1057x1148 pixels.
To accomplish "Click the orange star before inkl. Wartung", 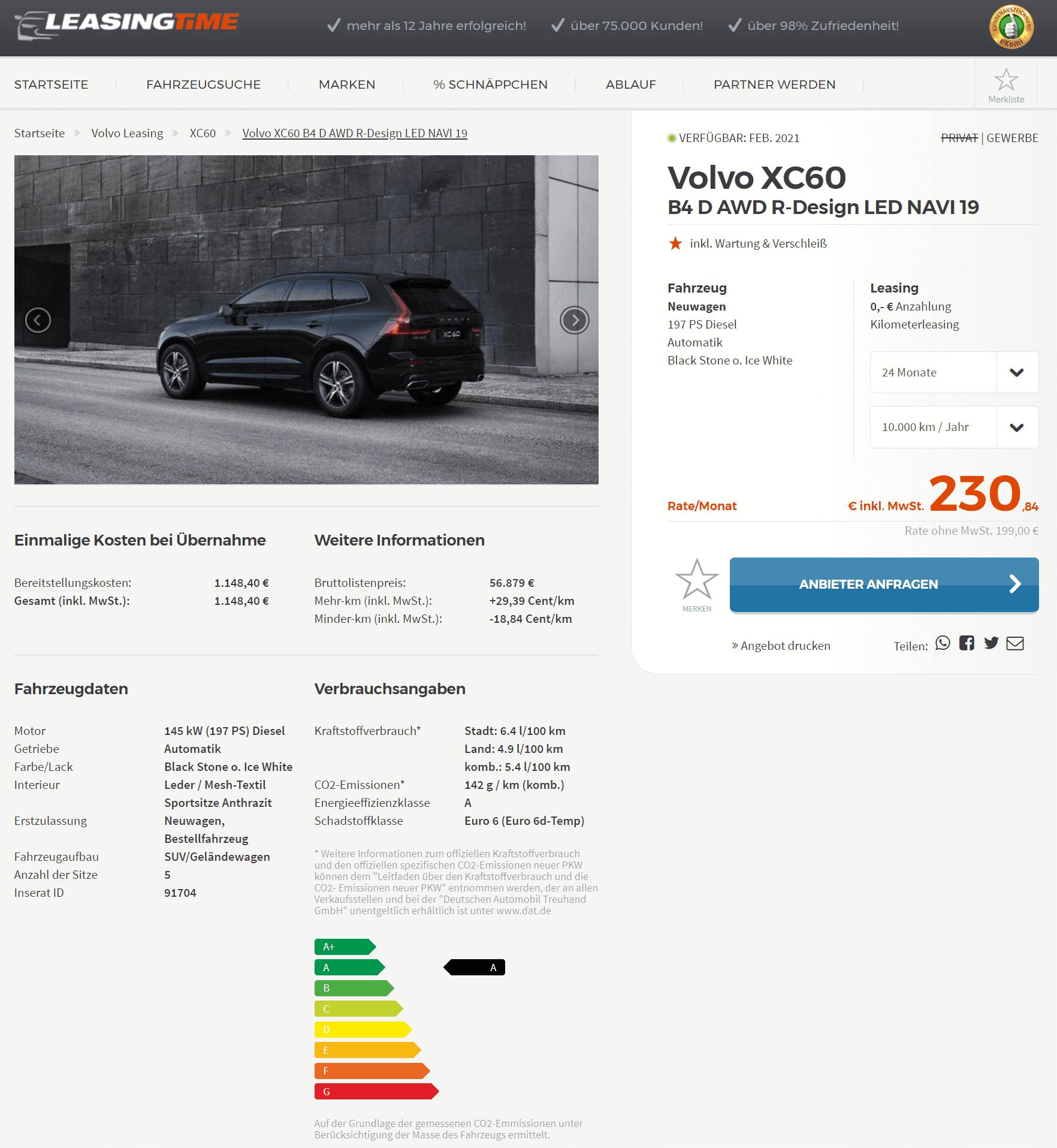I will 675,243.
